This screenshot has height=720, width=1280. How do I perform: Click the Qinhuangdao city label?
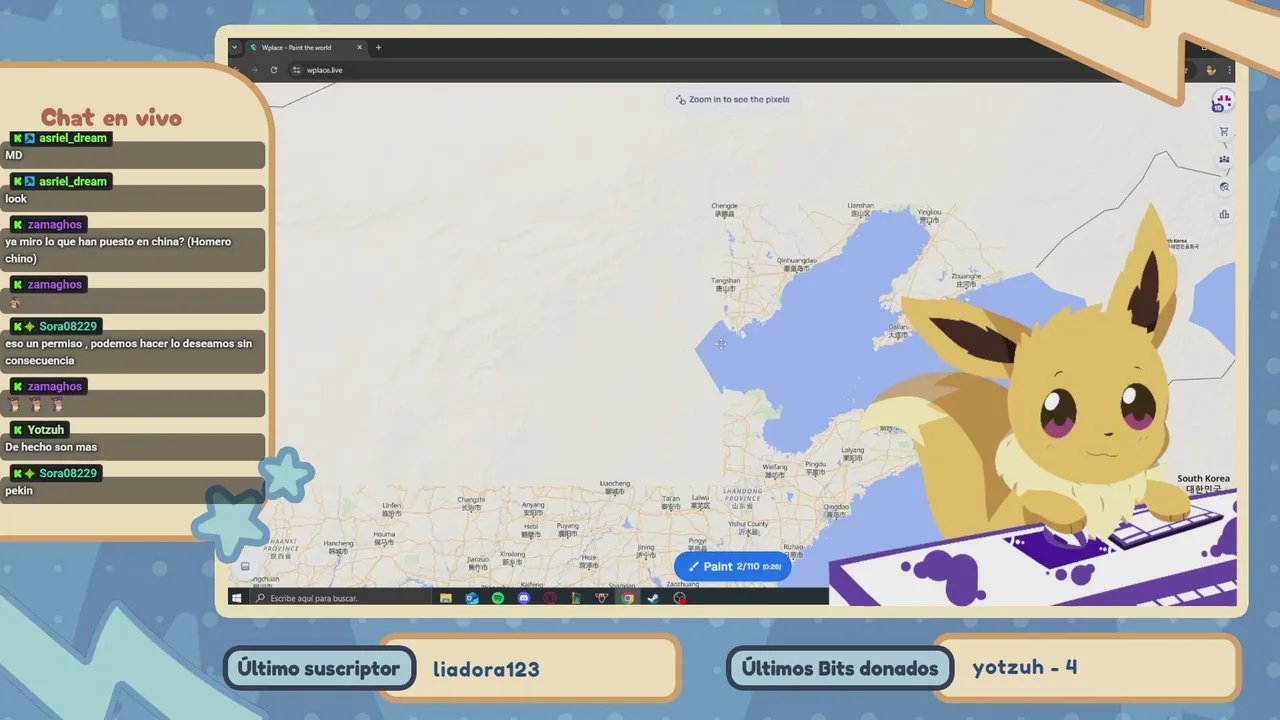(x=797, y=263)
